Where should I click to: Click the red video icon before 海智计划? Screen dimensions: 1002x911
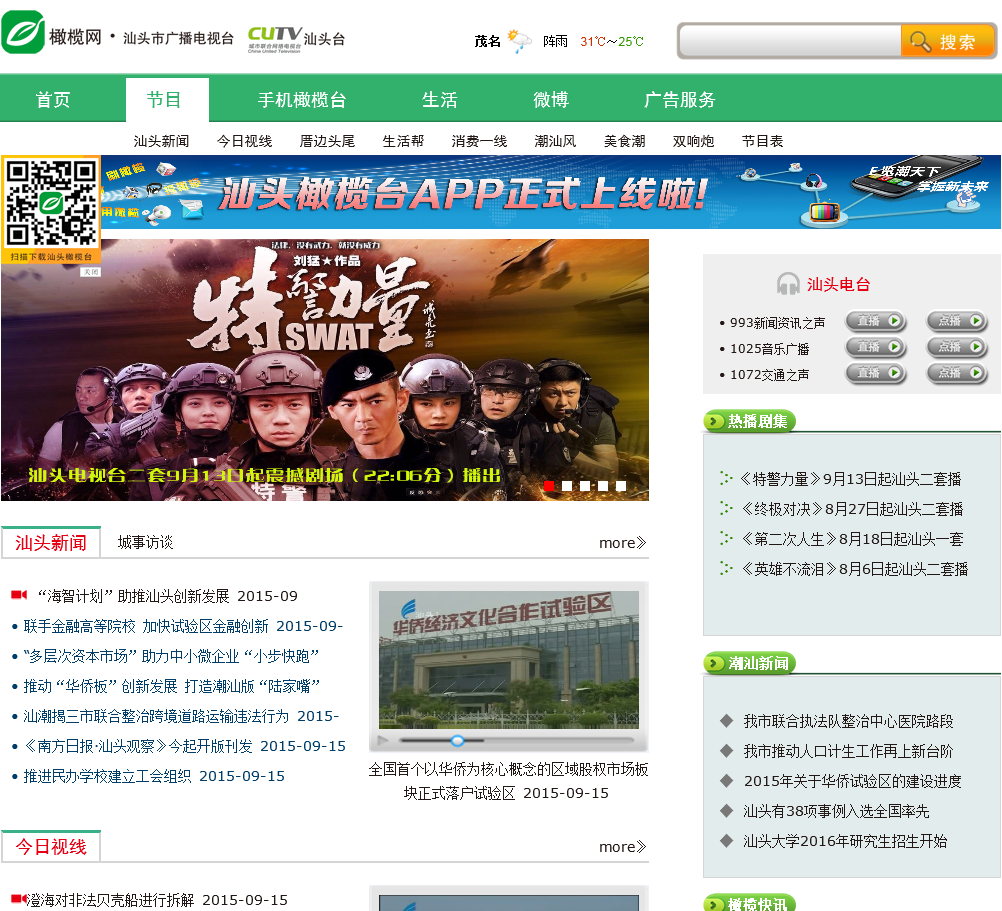click(x=19, y=595)
